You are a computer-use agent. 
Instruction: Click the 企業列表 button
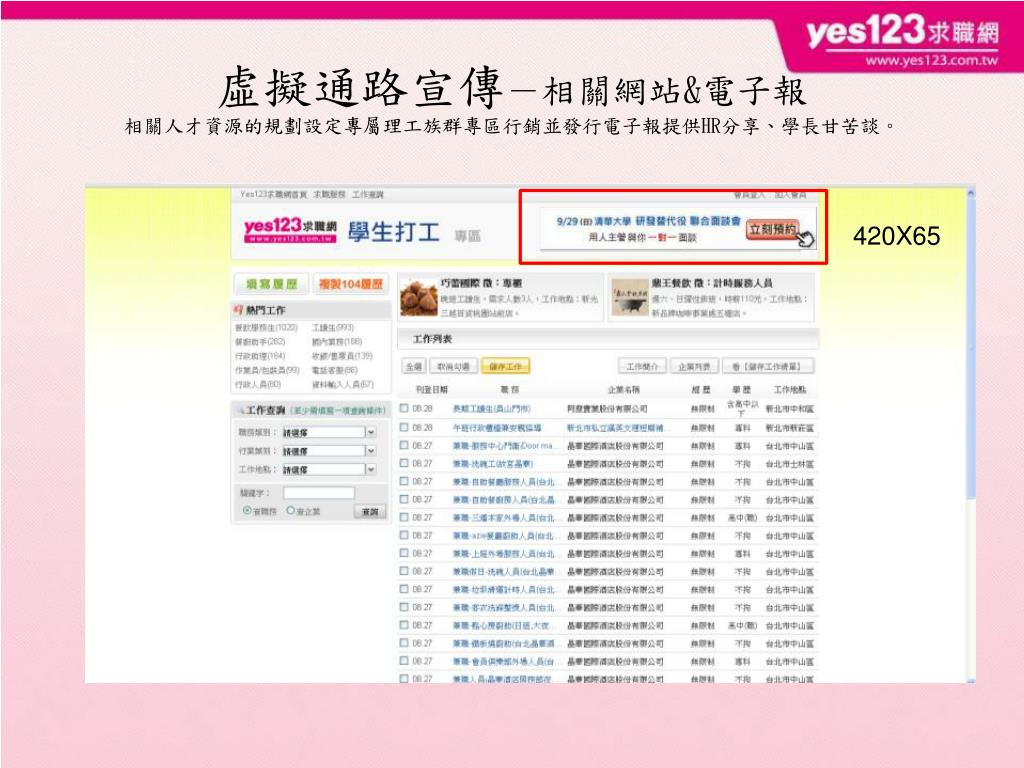[x=694, y=366]
